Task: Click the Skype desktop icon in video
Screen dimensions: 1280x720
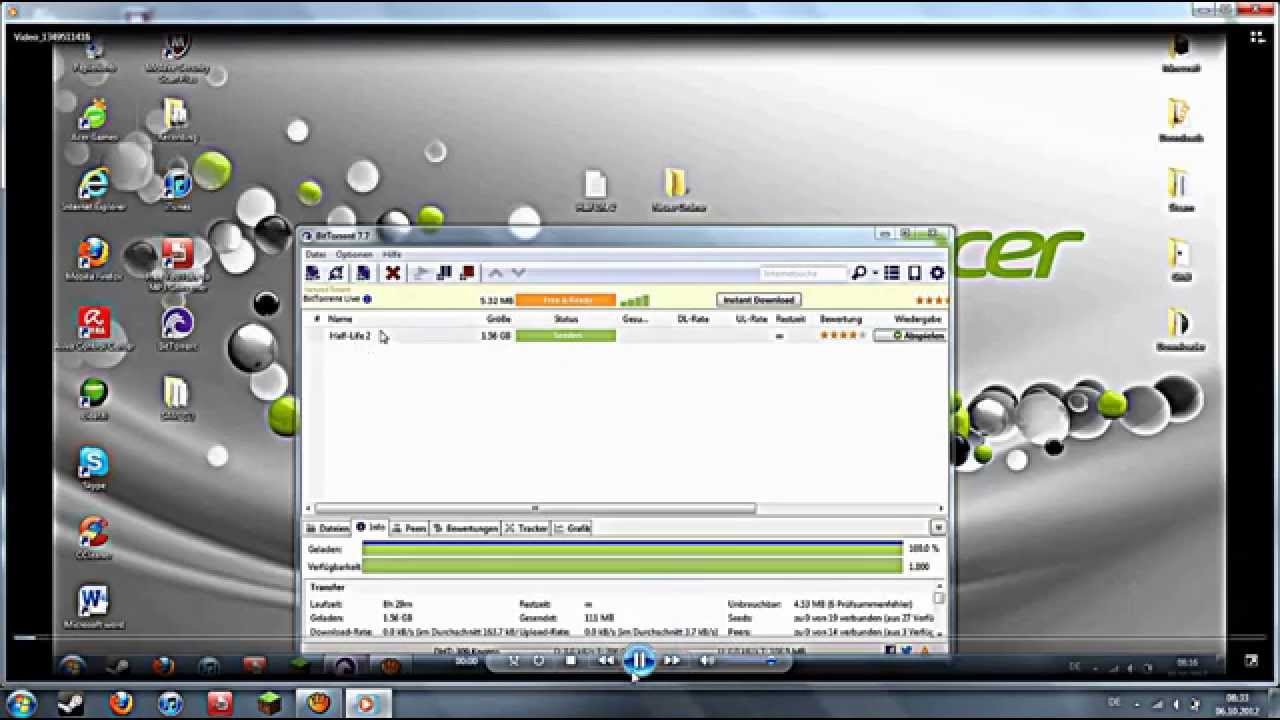Action: pos(94,468)
